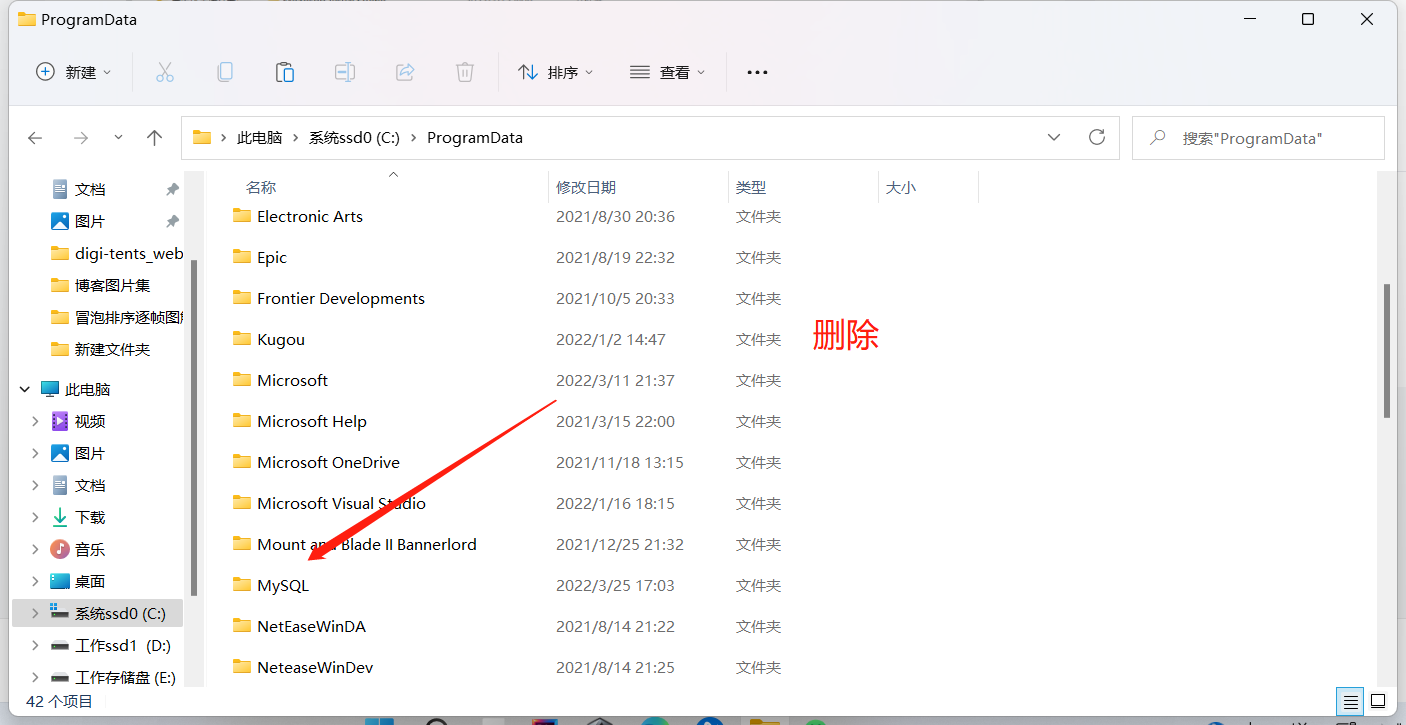1406x725 pixels.
Task: Sort by 大小 column header
Action: tap(901, 187)
